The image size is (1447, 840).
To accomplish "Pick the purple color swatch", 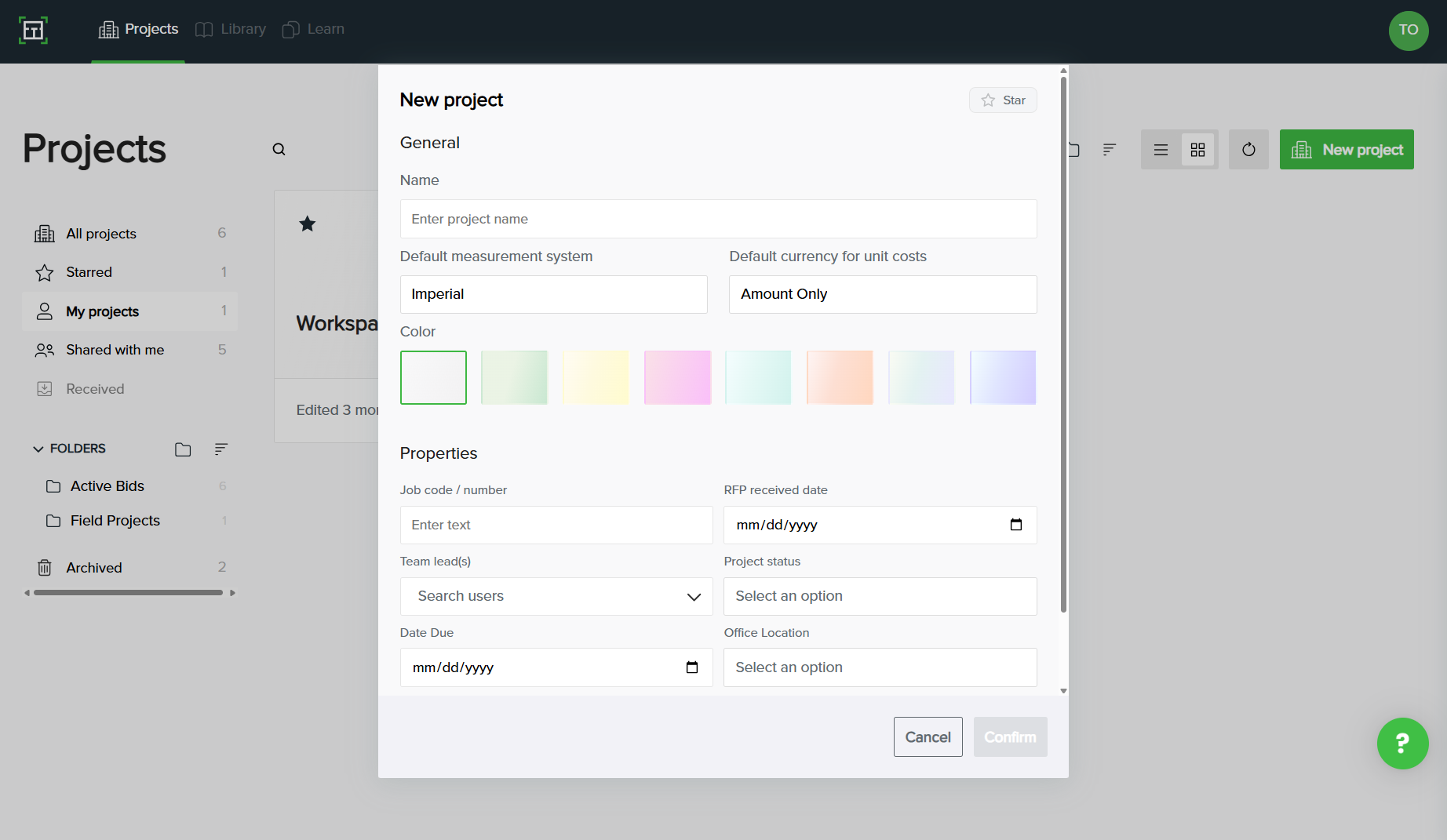I will pyautogui.click(x=1003, y=377).
